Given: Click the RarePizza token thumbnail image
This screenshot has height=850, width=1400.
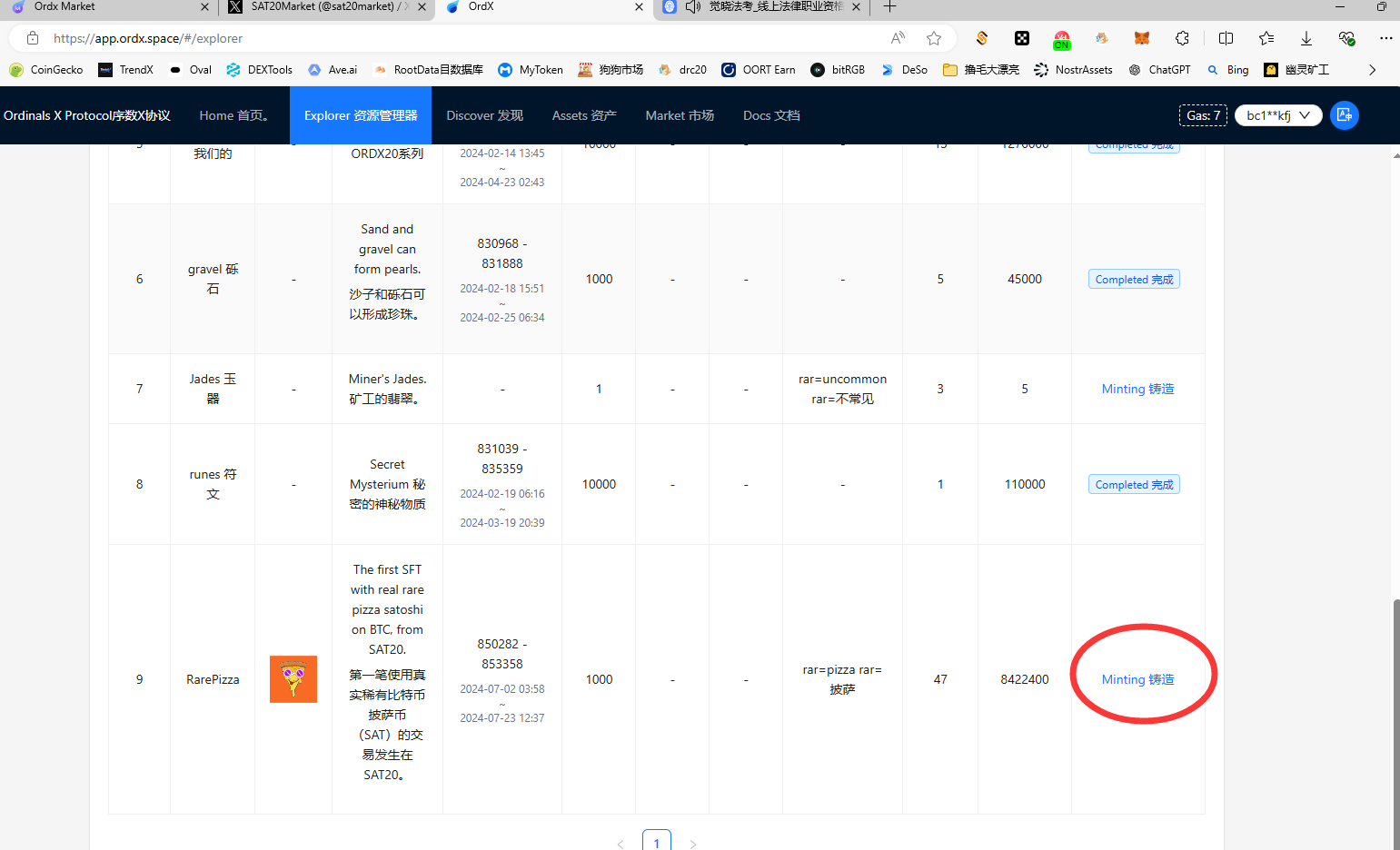Looking at the screenshot, I should tap(293, 679).
